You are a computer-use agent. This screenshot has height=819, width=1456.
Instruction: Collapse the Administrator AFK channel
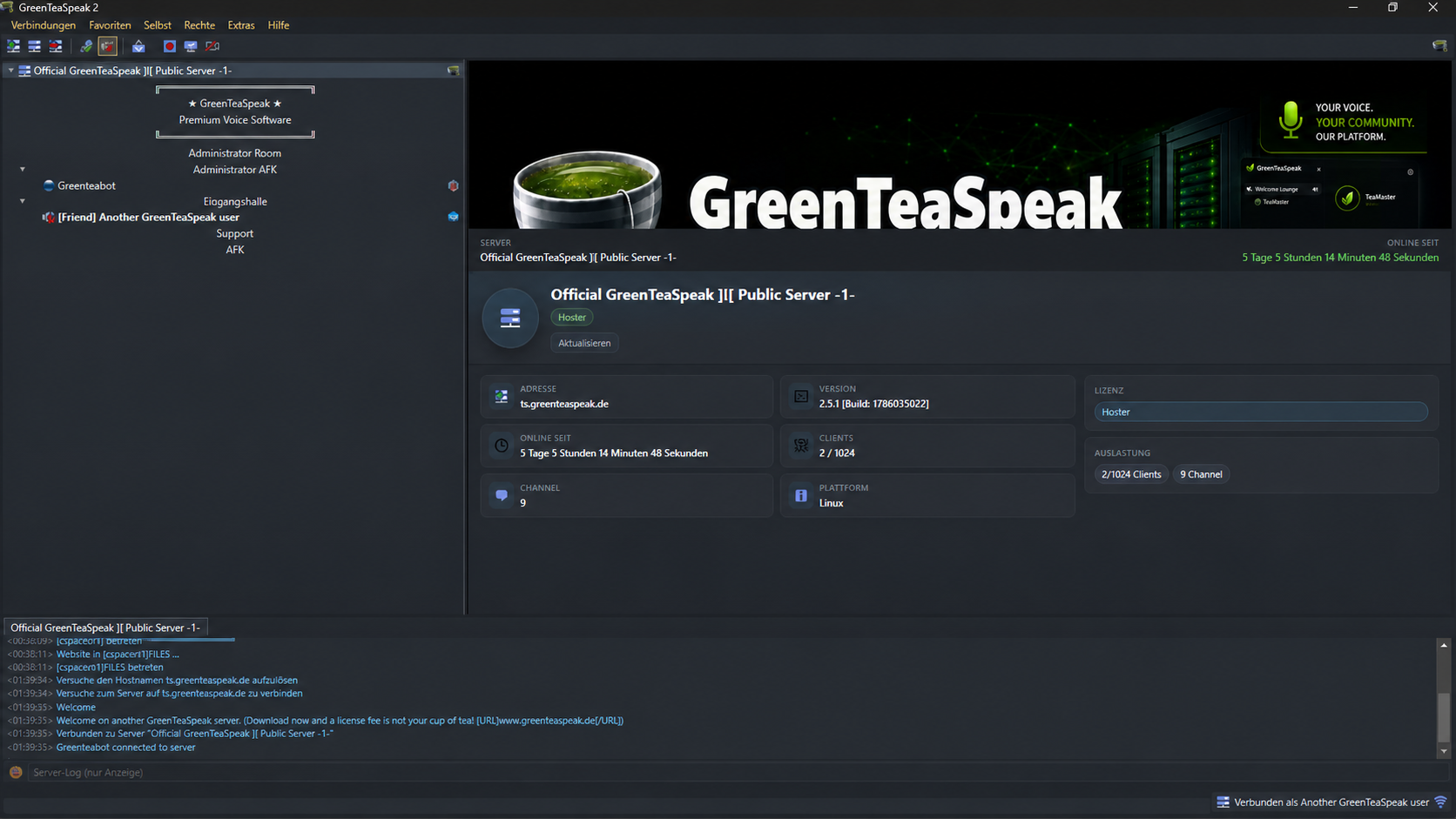pyautogui.click(x=23, y=169)
